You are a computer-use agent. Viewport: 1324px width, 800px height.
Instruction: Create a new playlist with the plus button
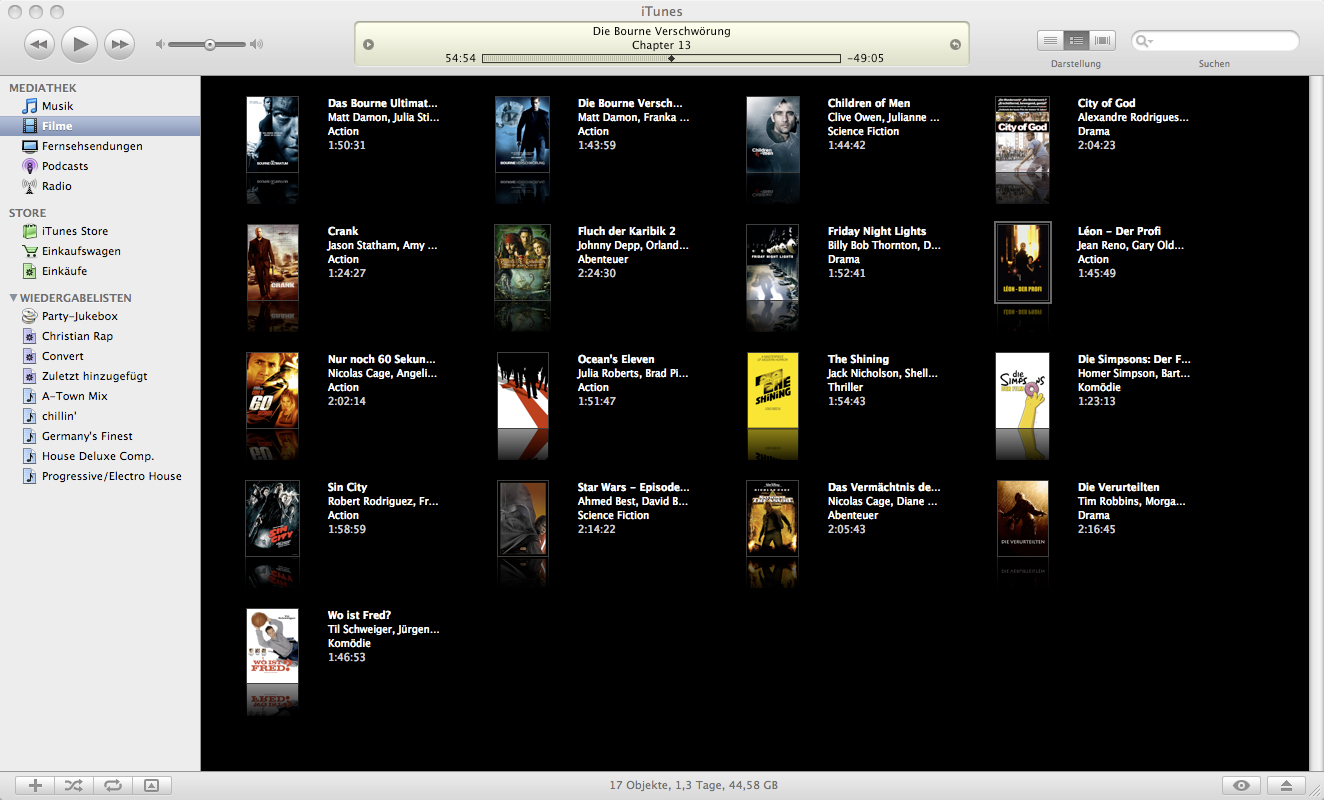(x=34, y=785)
